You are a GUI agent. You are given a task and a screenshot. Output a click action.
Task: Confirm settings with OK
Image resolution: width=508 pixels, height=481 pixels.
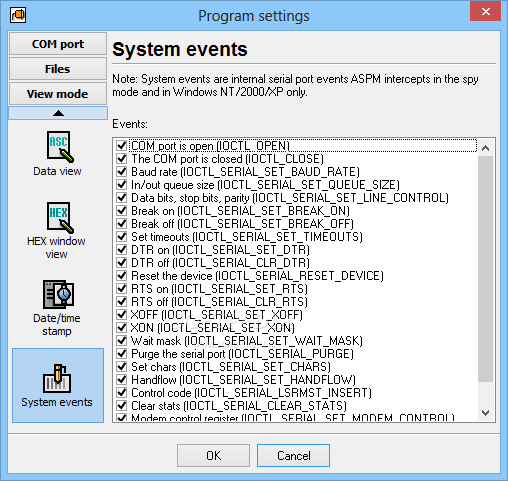click(213, 455)
